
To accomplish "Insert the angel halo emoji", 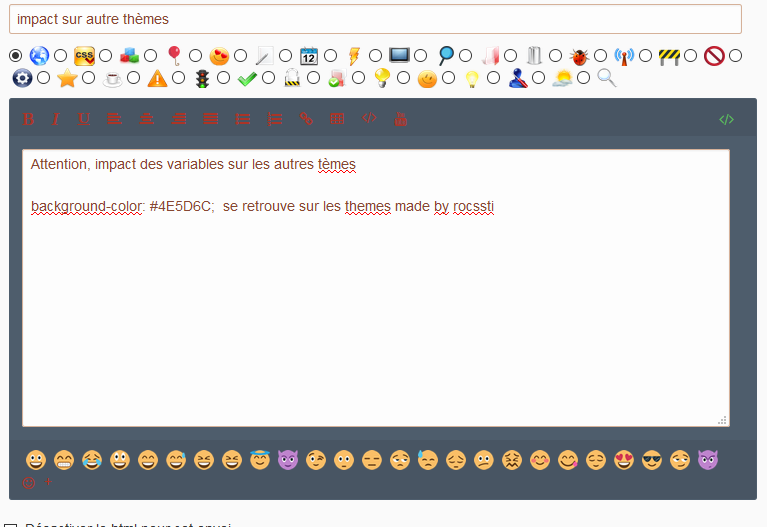I will (x=260, y=460).
